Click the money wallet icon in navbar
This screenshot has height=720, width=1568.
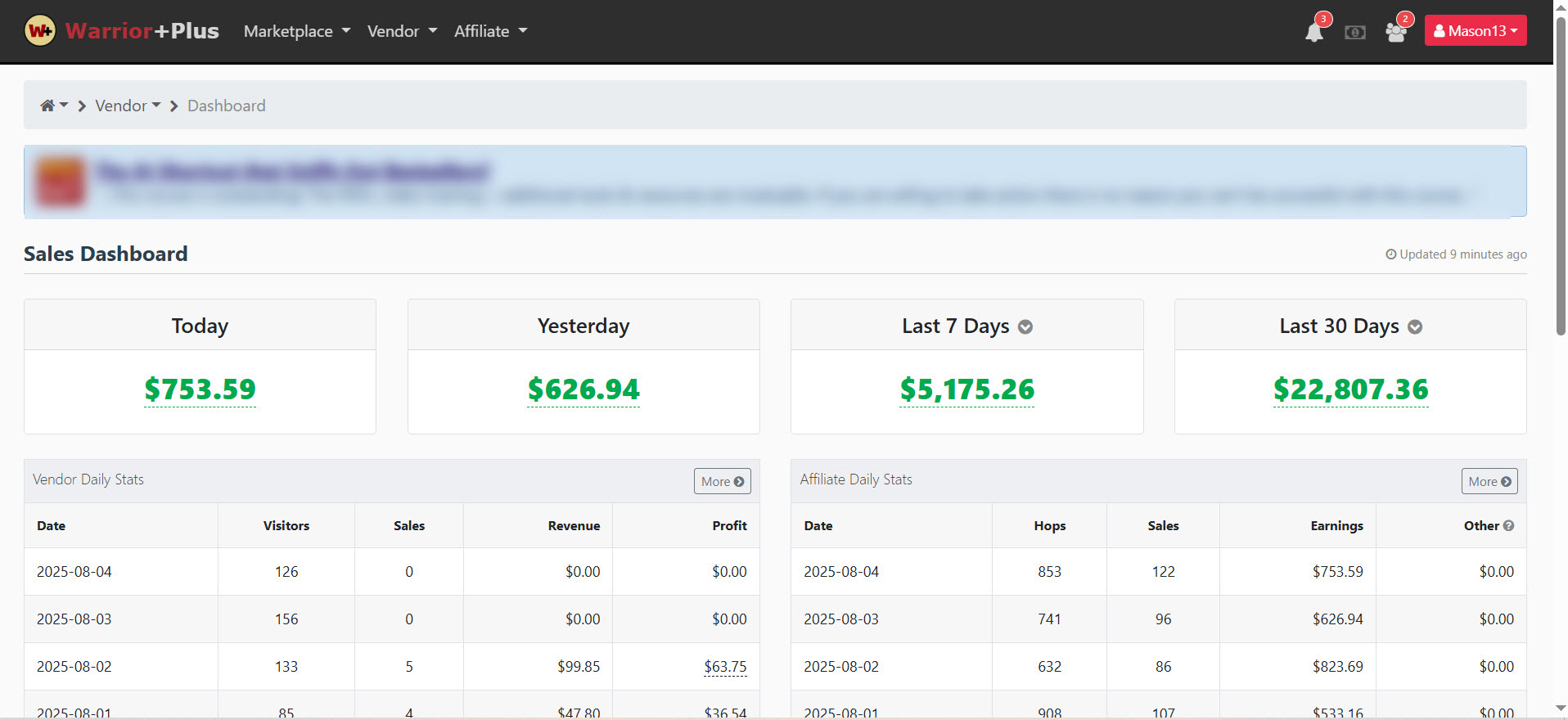[x=1355, y=32]
